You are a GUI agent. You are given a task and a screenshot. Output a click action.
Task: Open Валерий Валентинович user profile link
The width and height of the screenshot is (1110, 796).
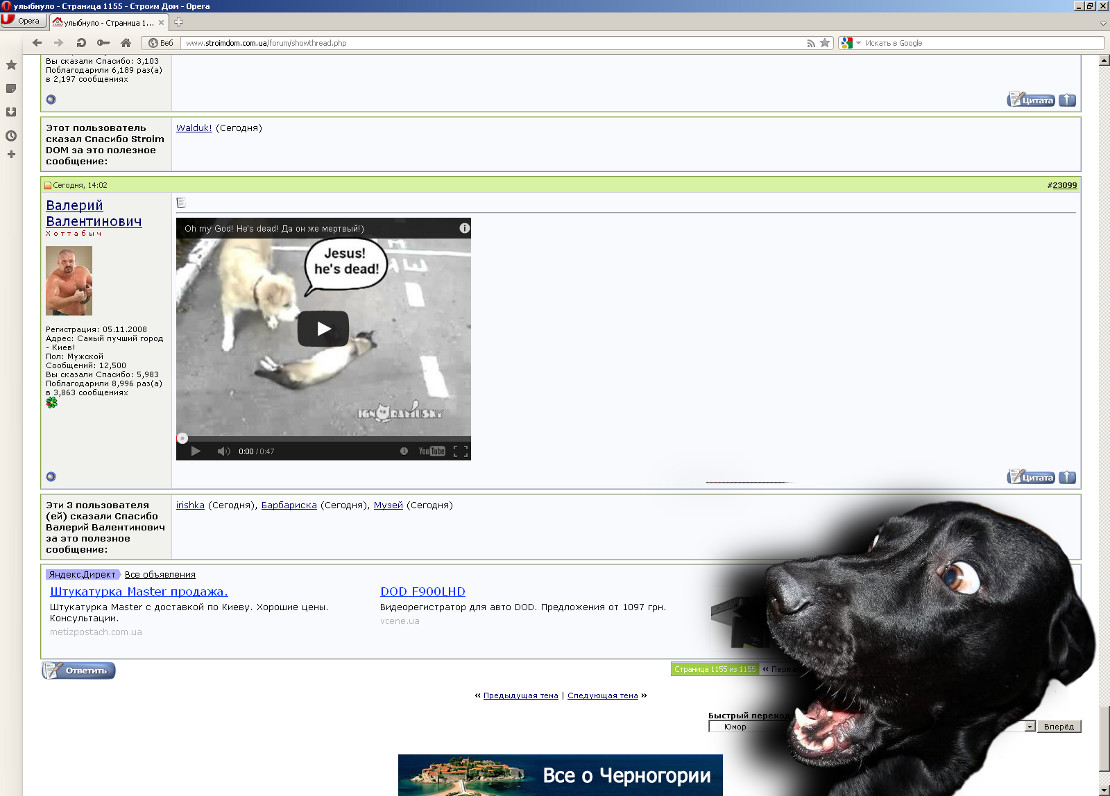click(93, 213)
